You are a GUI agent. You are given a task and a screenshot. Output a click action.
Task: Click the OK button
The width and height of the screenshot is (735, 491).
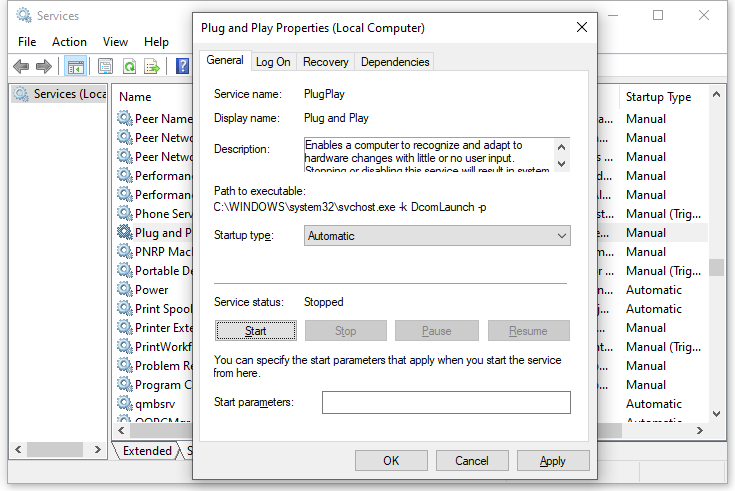point(391,461)
